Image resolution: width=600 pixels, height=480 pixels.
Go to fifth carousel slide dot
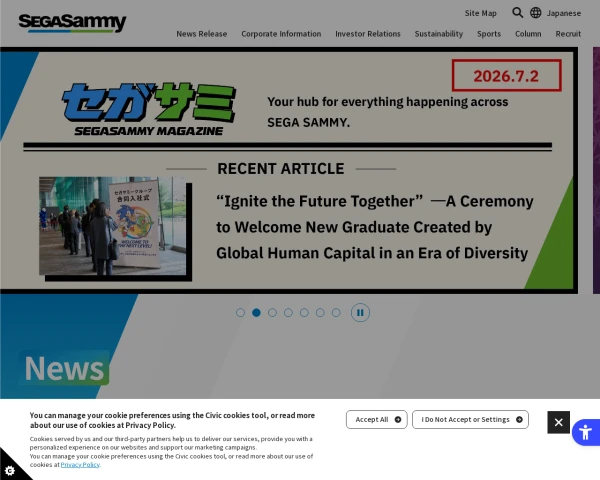[x=304, y=313]
